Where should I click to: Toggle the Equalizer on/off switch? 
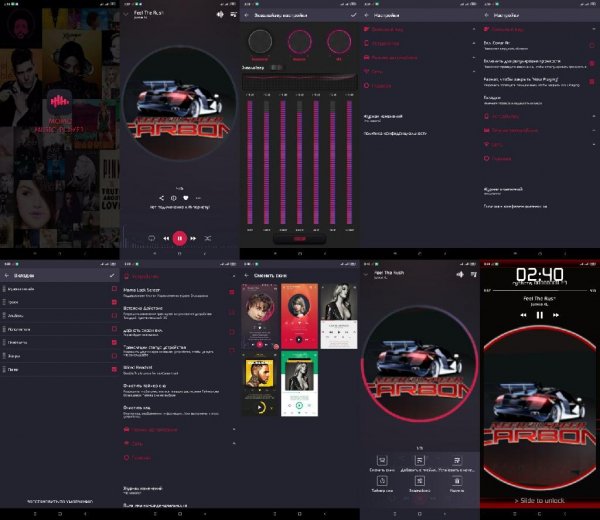(x=276, y=67)
